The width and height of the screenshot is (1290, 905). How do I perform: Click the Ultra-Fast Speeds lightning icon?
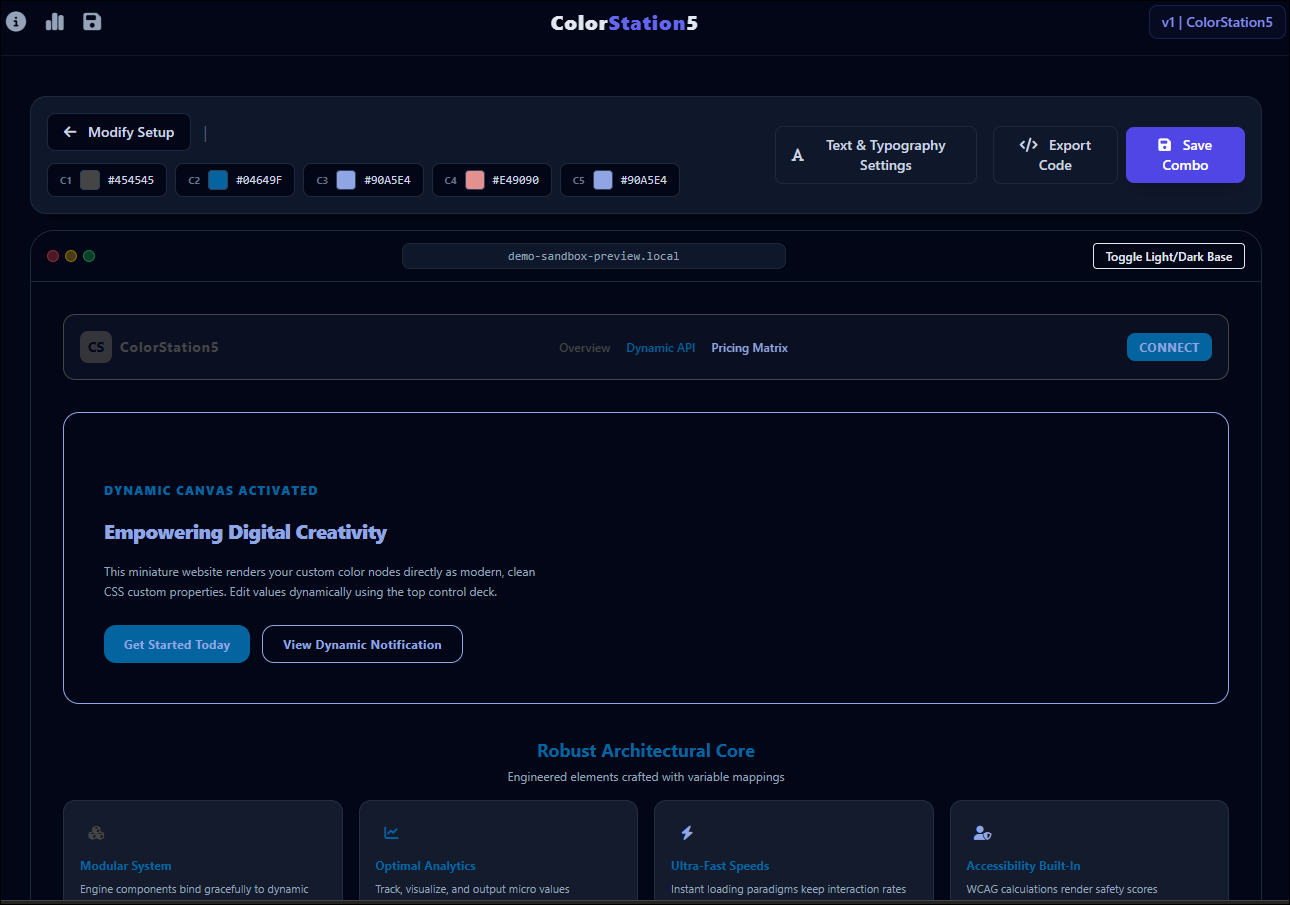687,833
